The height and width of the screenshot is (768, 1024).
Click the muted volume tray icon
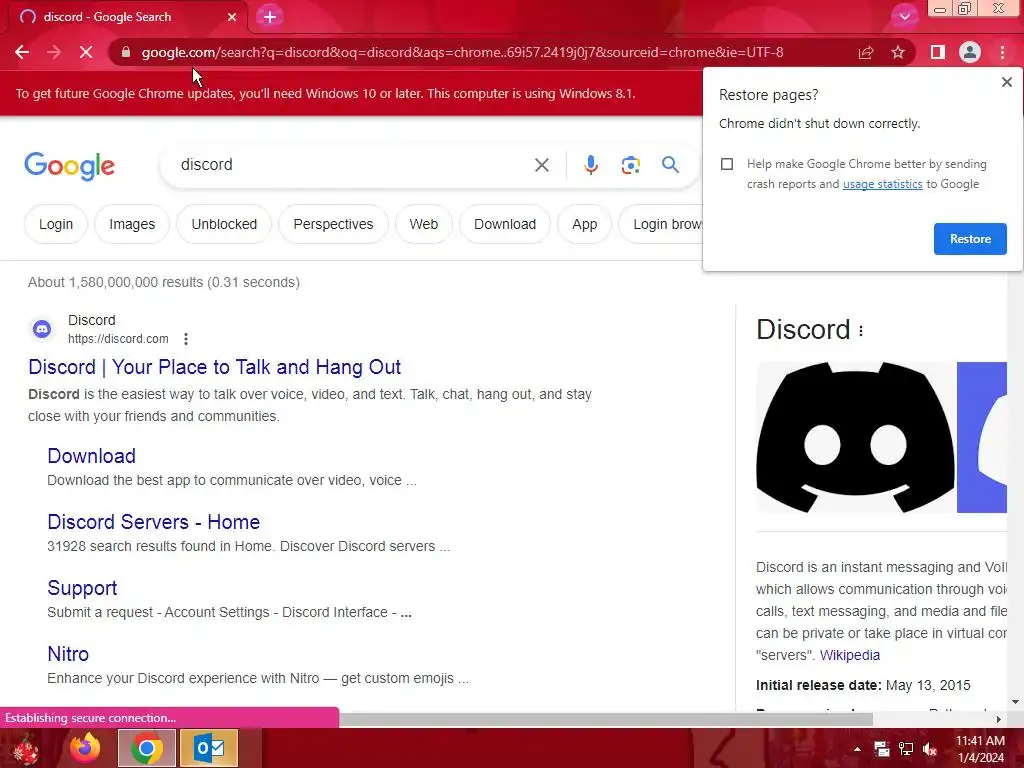pyautogui.click(x=930, y=749)
